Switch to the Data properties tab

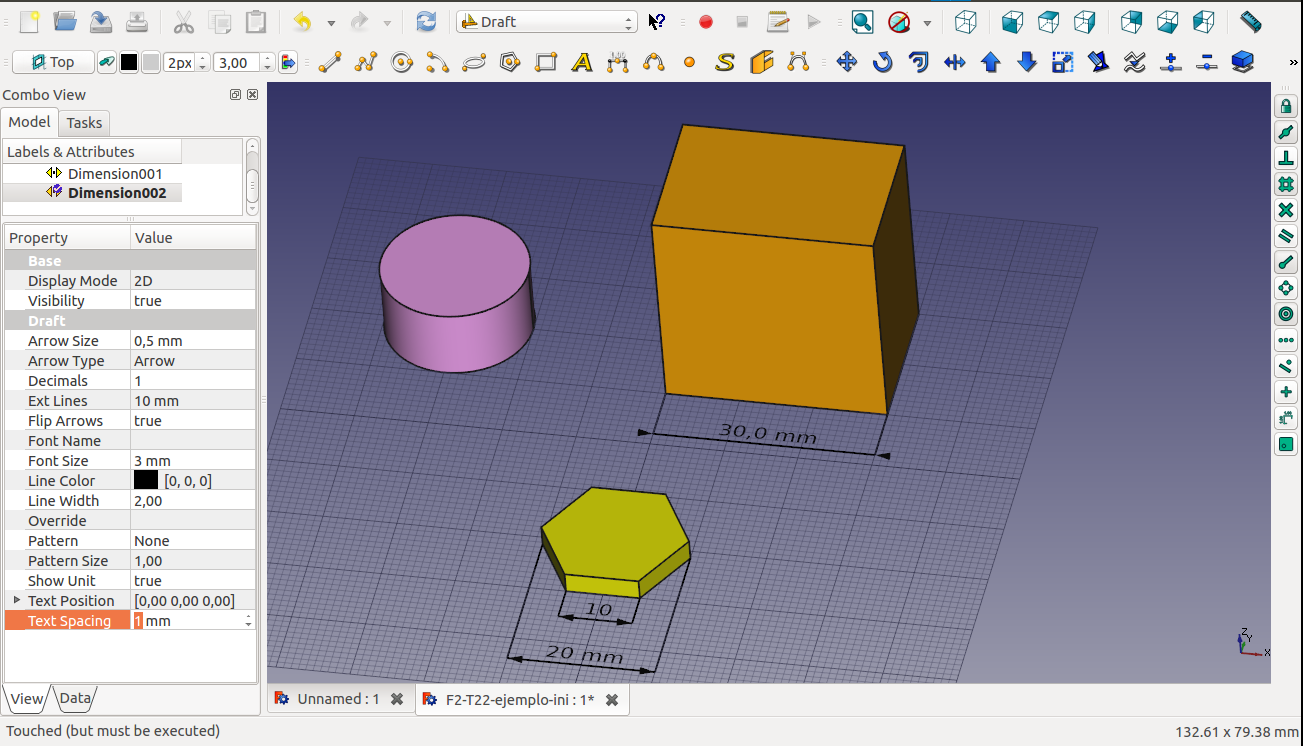[76, 698]
